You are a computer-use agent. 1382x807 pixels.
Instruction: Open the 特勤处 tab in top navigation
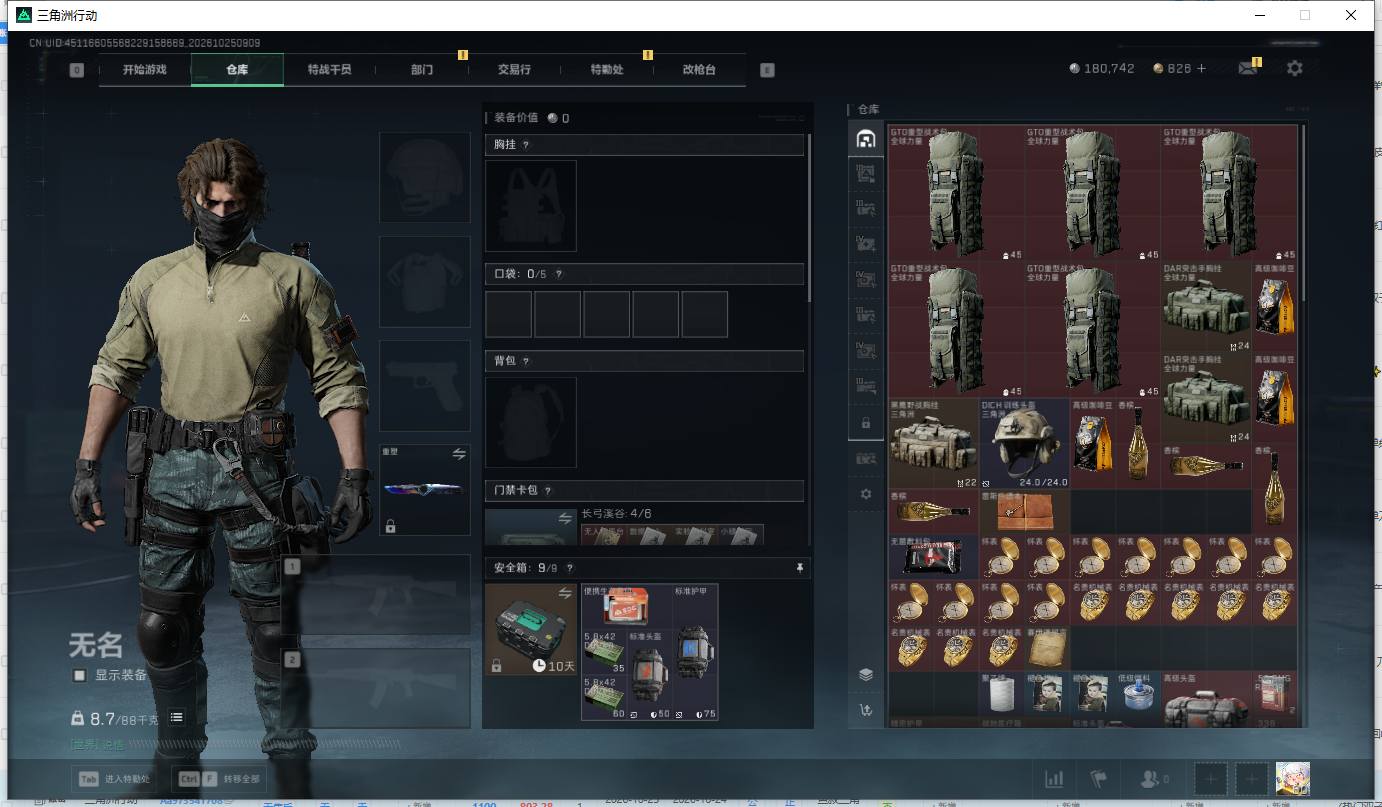coord(607,70)
